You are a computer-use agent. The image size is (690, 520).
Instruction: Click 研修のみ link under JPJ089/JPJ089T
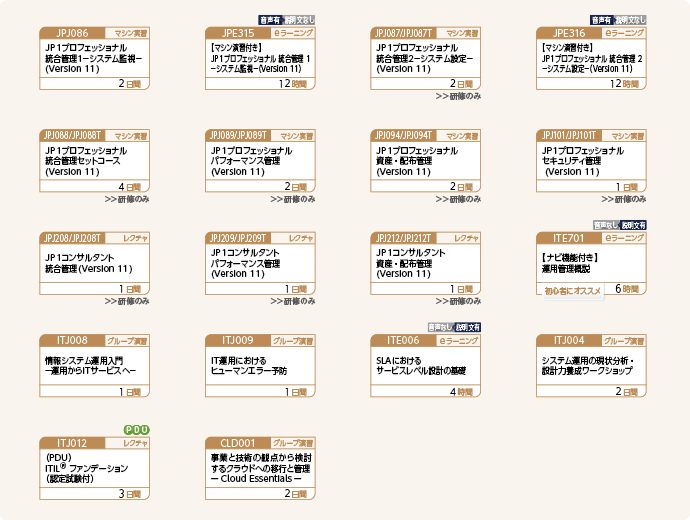point(293,199)
